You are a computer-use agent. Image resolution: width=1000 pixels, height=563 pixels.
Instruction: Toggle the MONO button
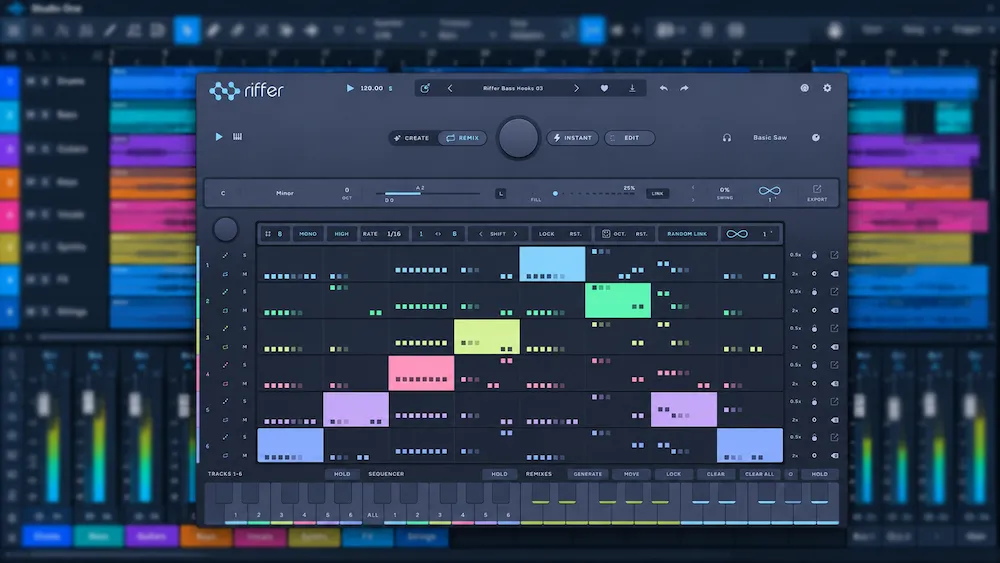(307, 234)
